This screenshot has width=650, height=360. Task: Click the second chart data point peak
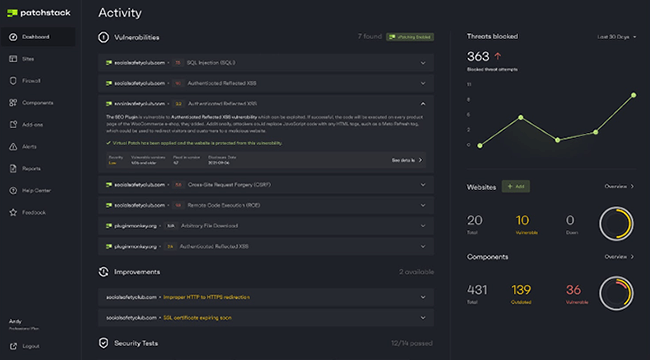[521, 117]
